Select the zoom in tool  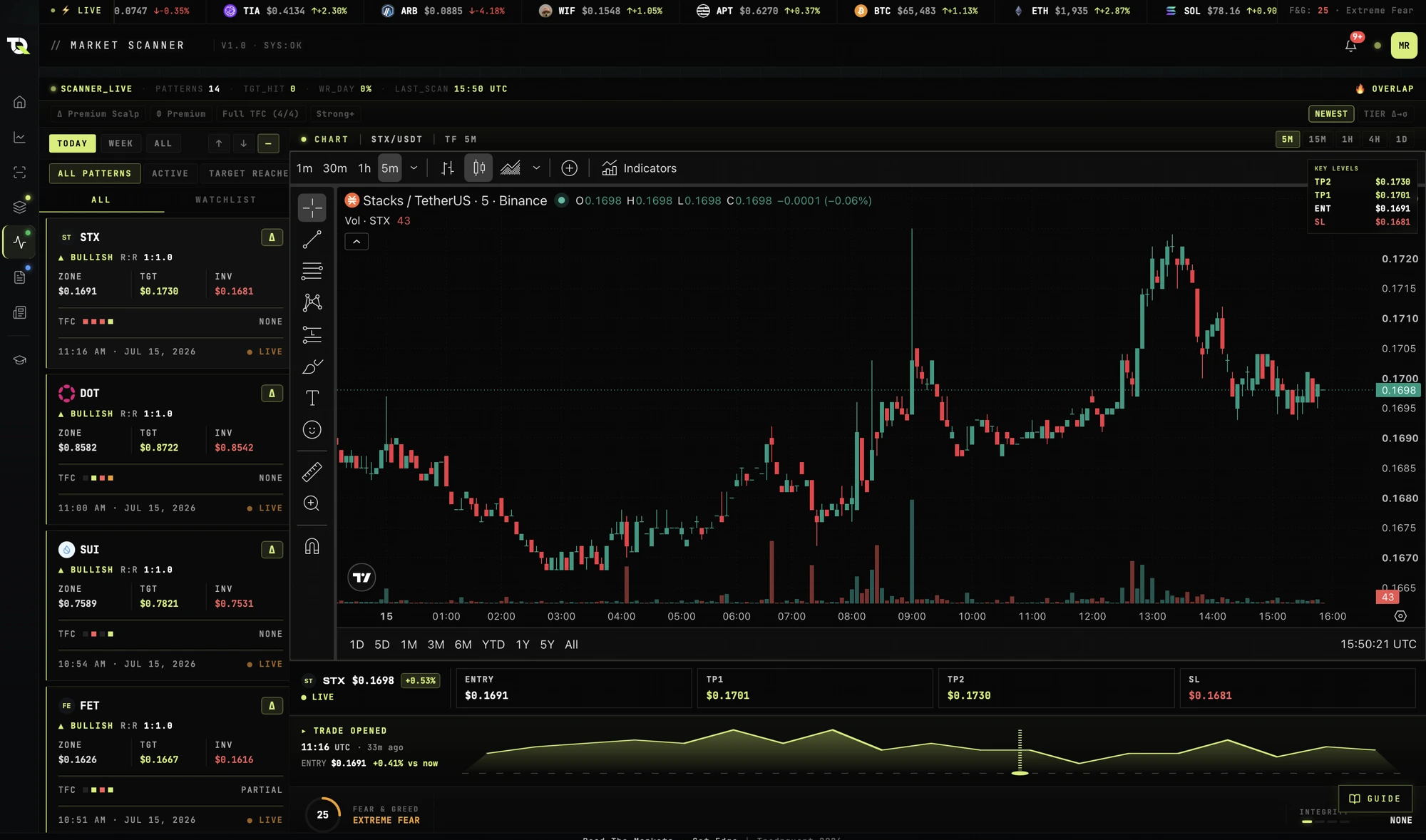(312, 503)
